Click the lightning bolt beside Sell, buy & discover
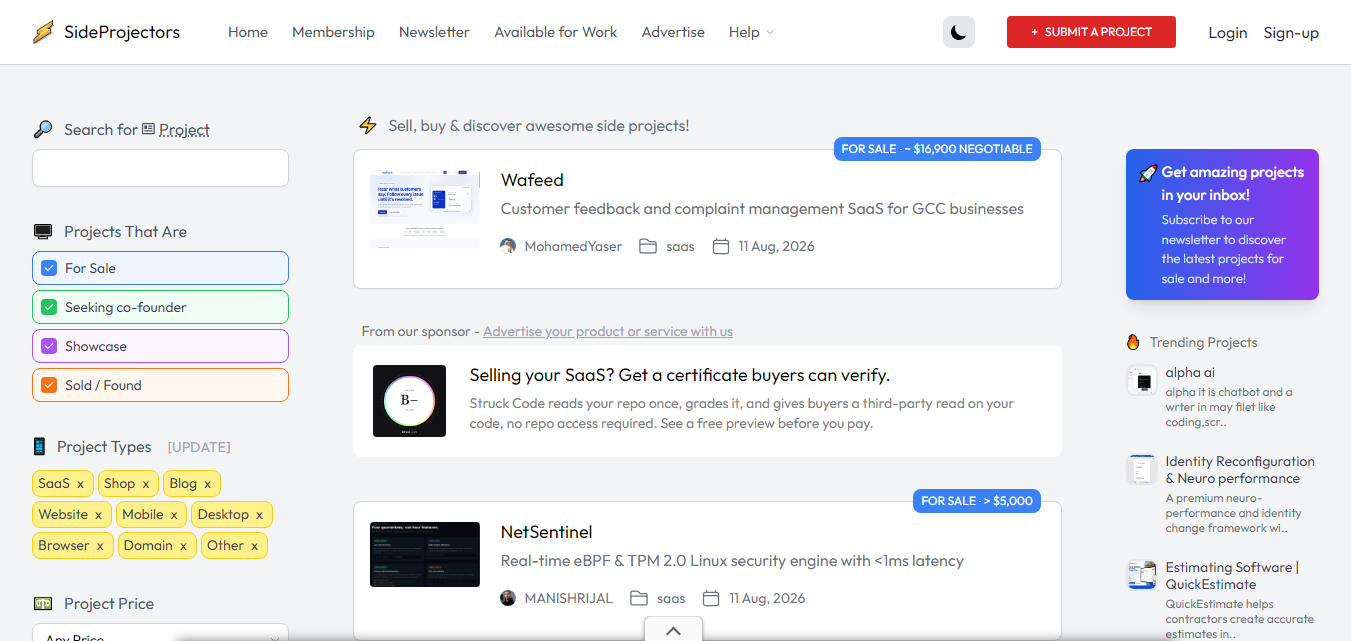The width and height of the screenshot is (1351, 641). click(368, 126)
